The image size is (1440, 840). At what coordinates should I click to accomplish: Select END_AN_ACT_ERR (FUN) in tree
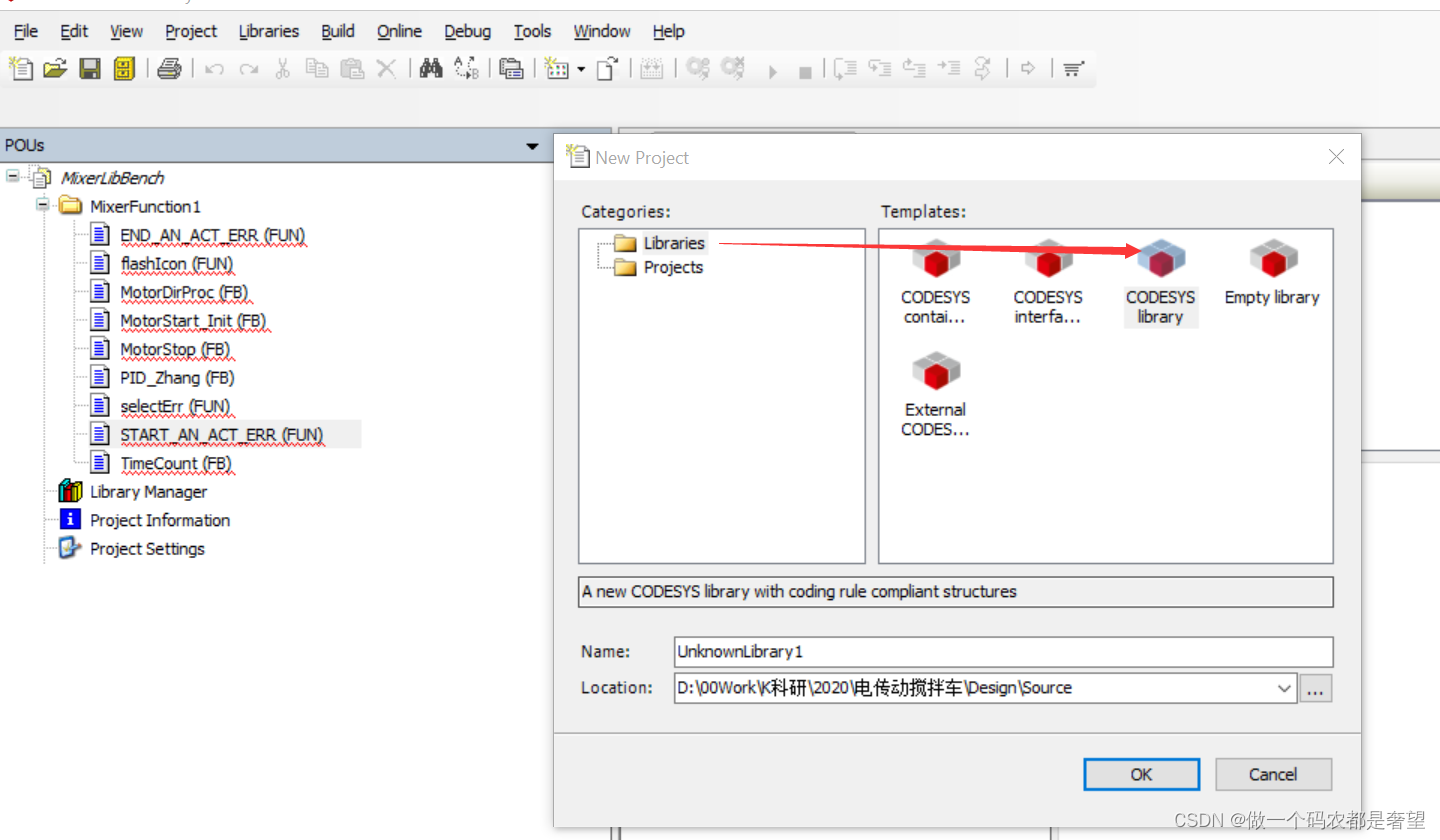(x=212, y=235)
